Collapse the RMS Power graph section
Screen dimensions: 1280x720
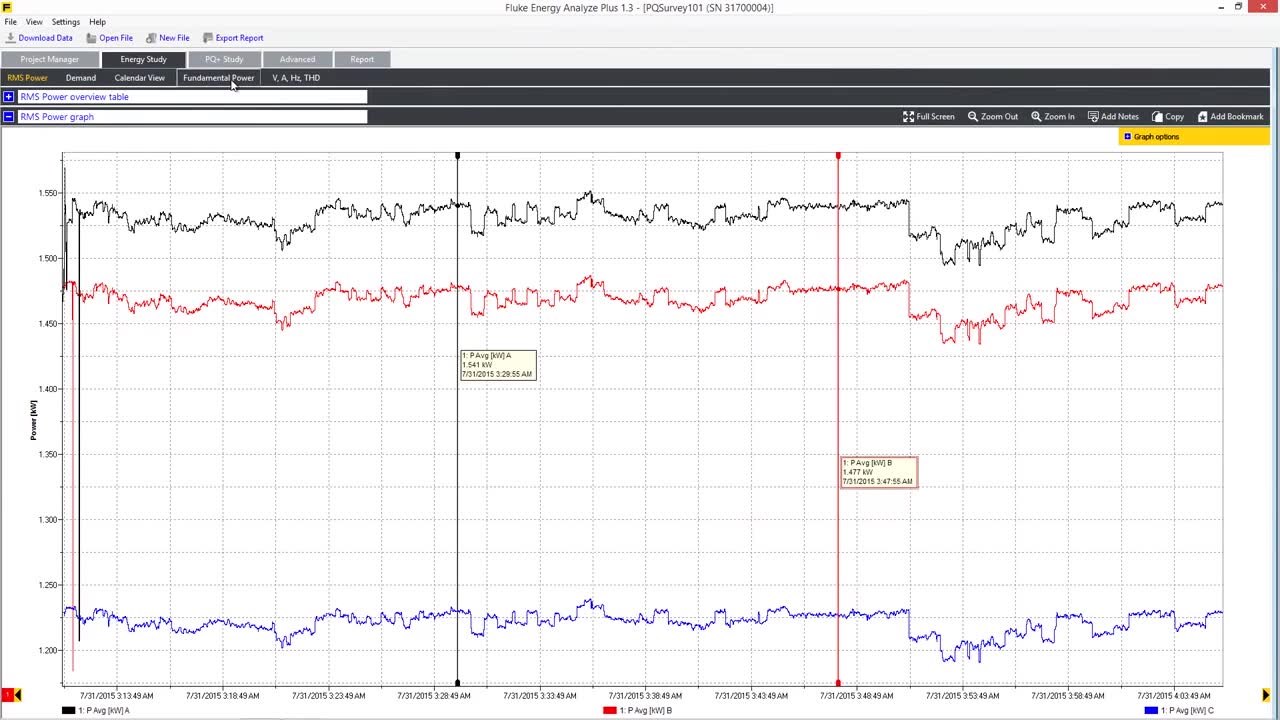pos(8,117)
